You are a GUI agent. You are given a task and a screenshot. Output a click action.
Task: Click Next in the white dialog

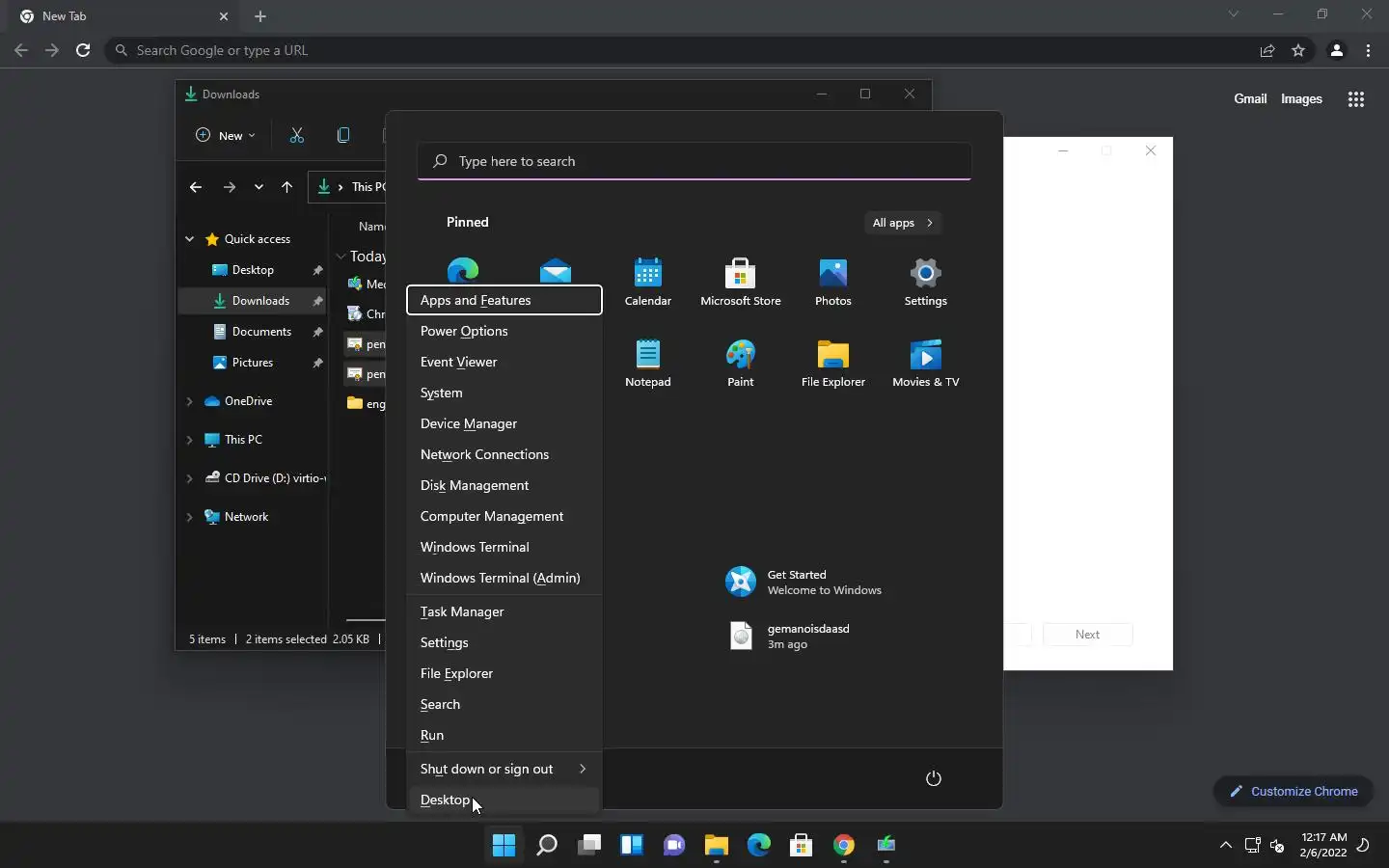[1088, 635]
